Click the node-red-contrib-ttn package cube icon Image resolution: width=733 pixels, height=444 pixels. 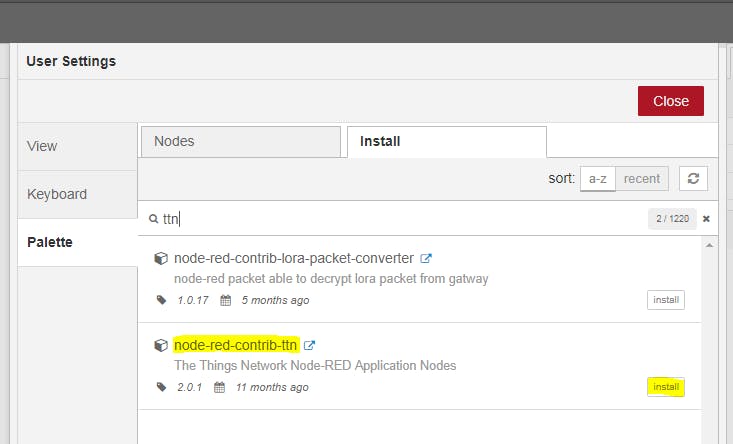pos(161,345)
